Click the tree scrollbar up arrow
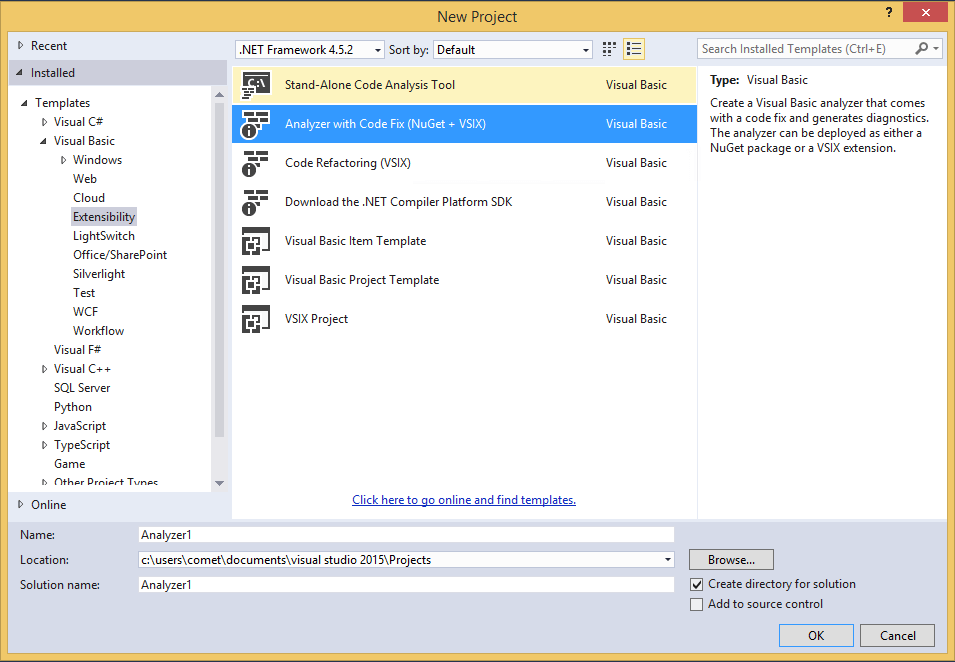Screen dimensions: 955x662 click(219, 94)
